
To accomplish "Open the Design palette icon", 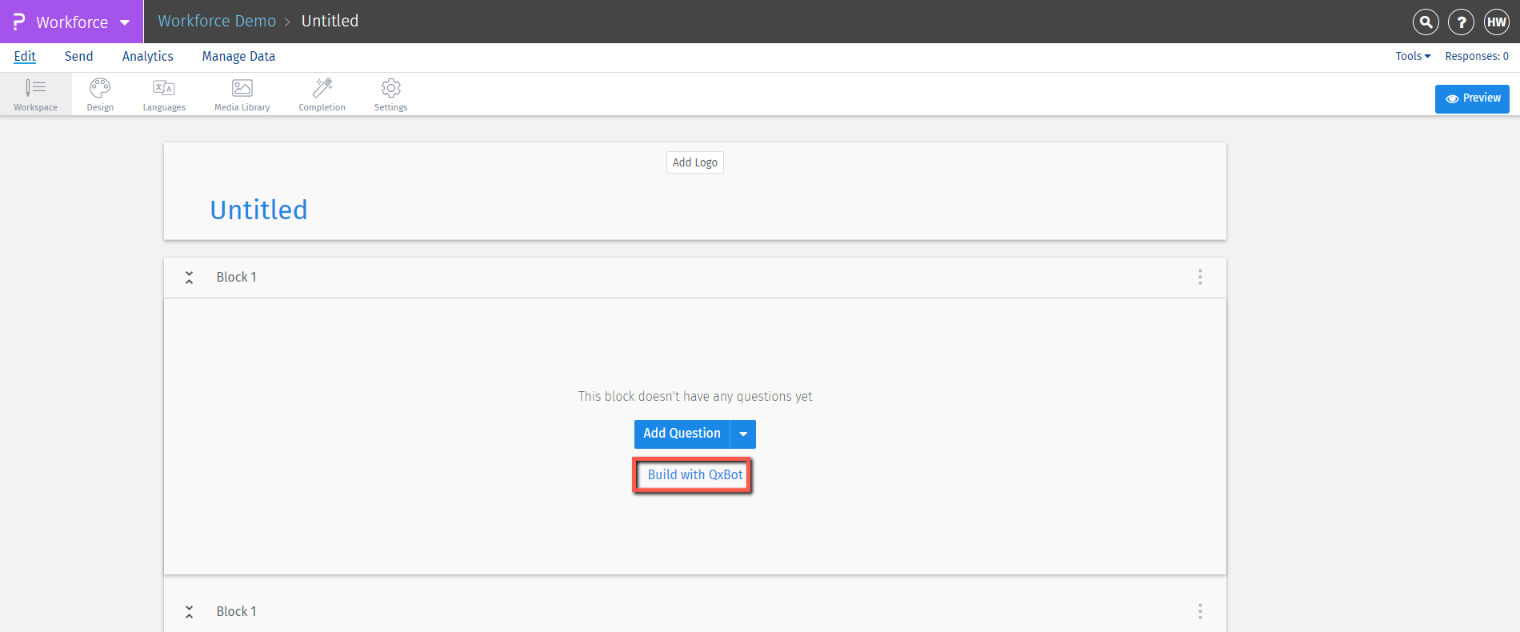I will pos(100,94).
